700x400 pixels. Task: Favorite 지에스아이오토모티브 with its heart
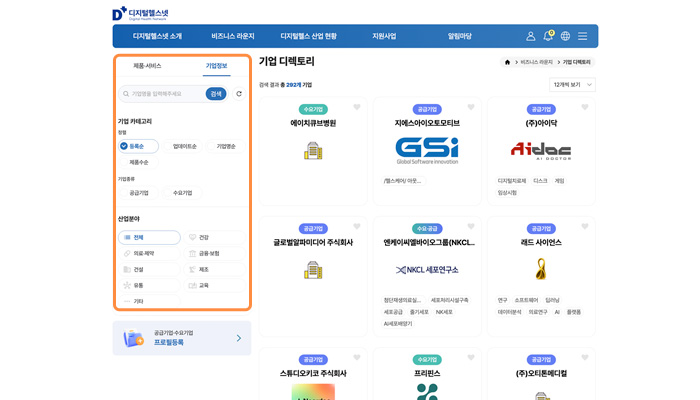[471, 107]
